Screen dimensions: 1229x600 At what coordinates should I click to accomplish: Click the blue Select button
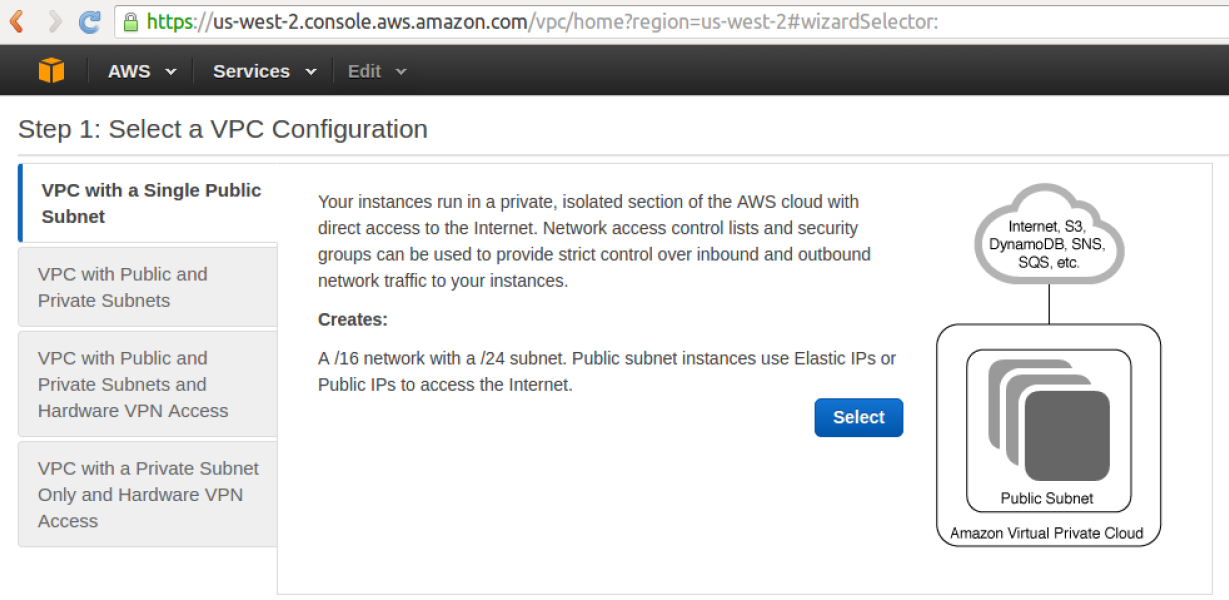click(x=857, y=417)
